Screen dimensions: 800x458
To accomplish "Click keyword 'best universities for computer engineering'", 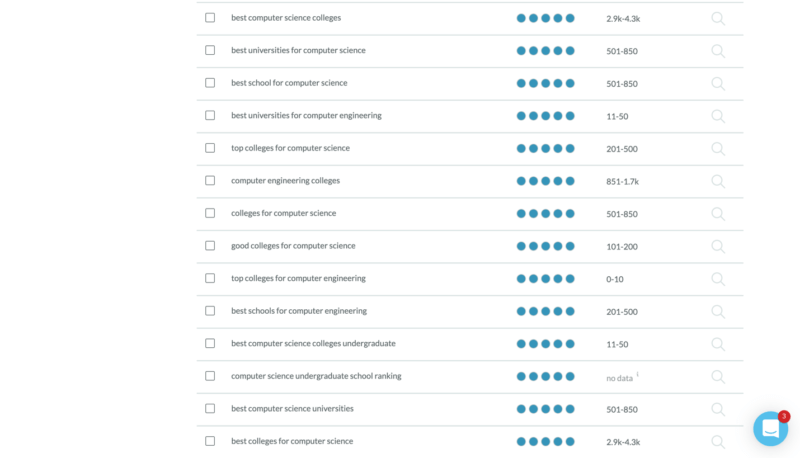I will tap(306, 115).
